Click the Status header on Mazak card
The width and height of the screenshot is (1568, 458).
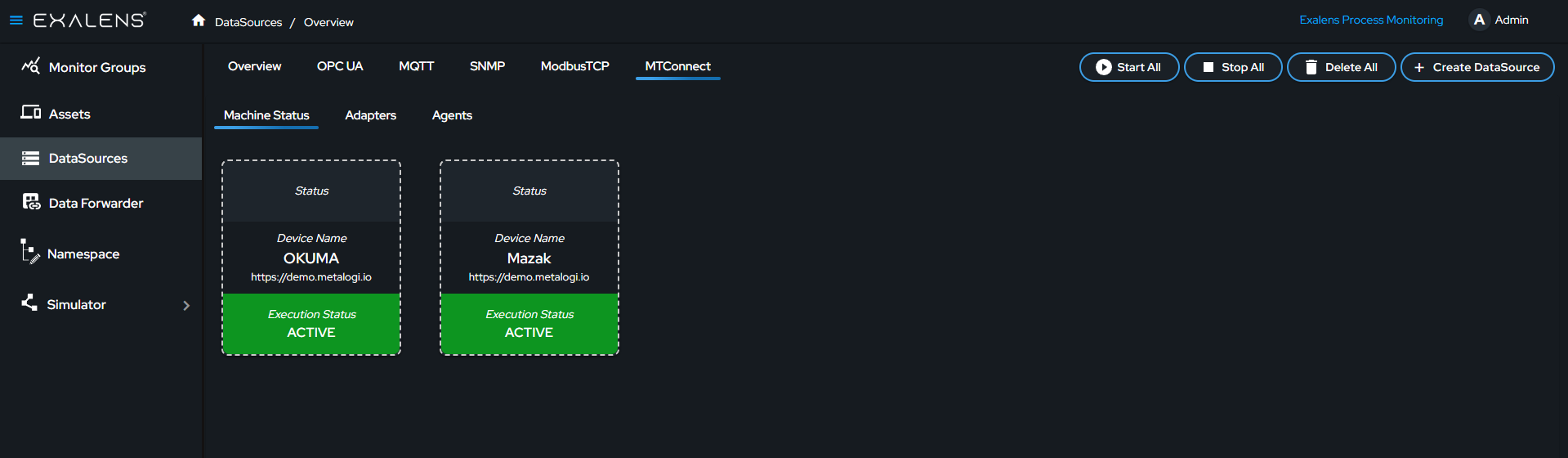click(x=529, y=191)
